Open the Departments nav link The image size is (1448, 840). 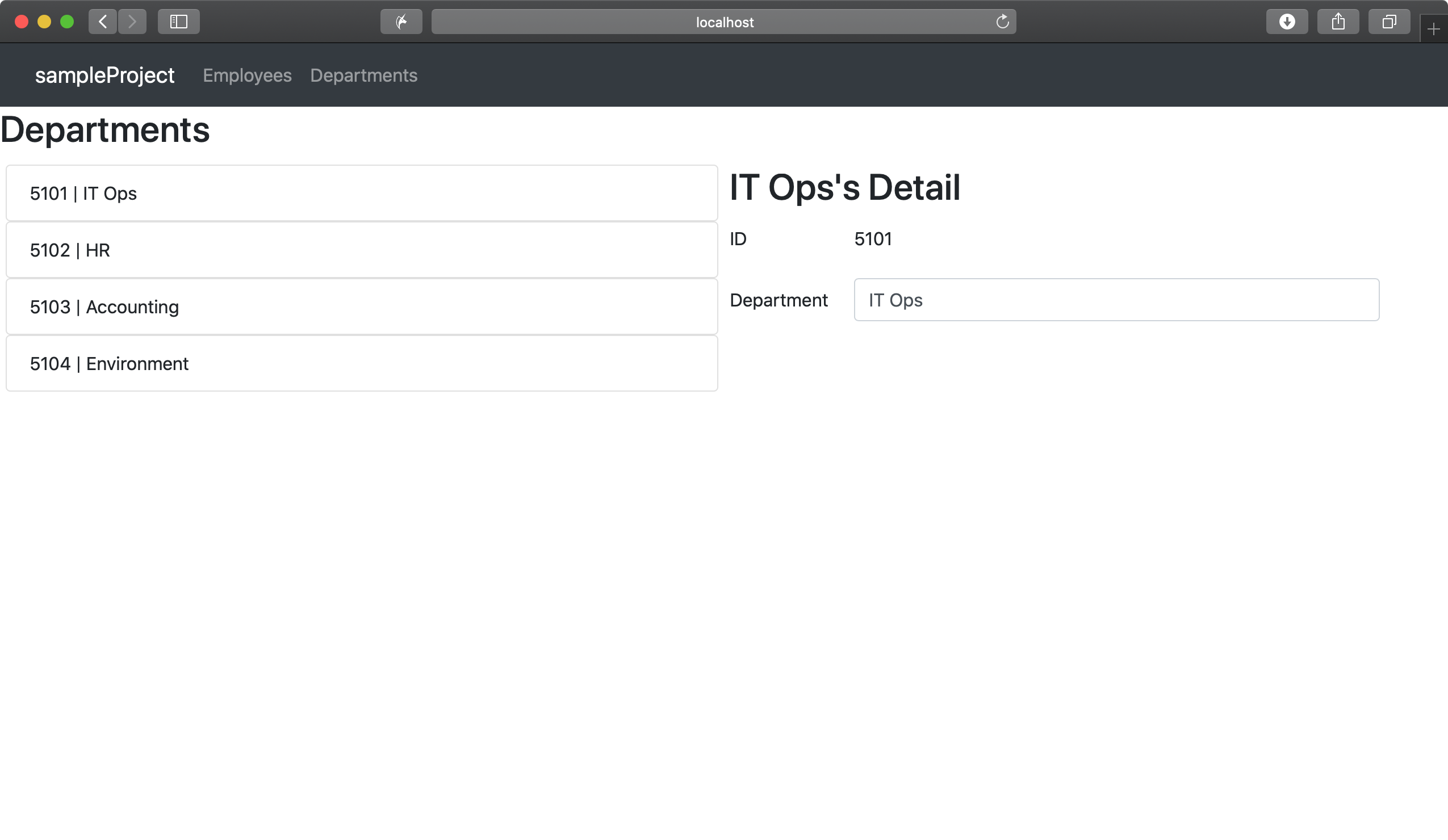pyautogui.click(x=364, y=75)
